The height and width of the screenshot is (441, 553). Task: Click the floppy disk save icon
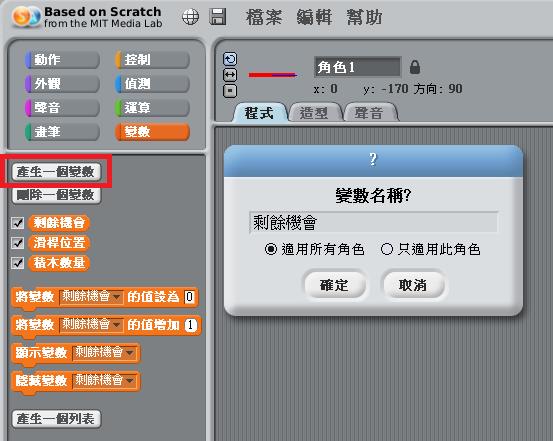(x=218, y=17)
